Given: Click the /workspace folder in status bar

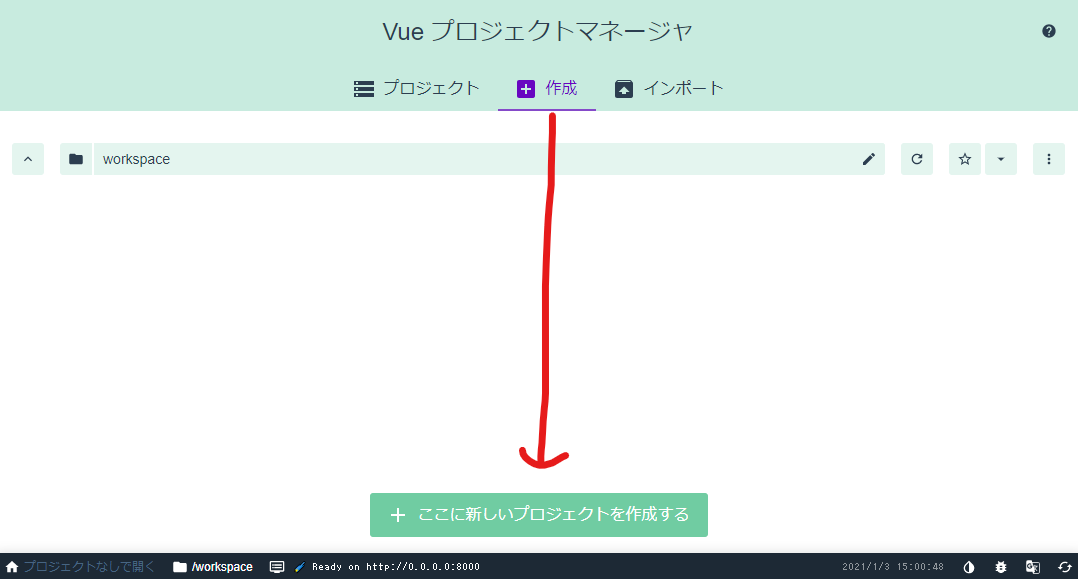Looking at the screenshot, I should (213, 567).
